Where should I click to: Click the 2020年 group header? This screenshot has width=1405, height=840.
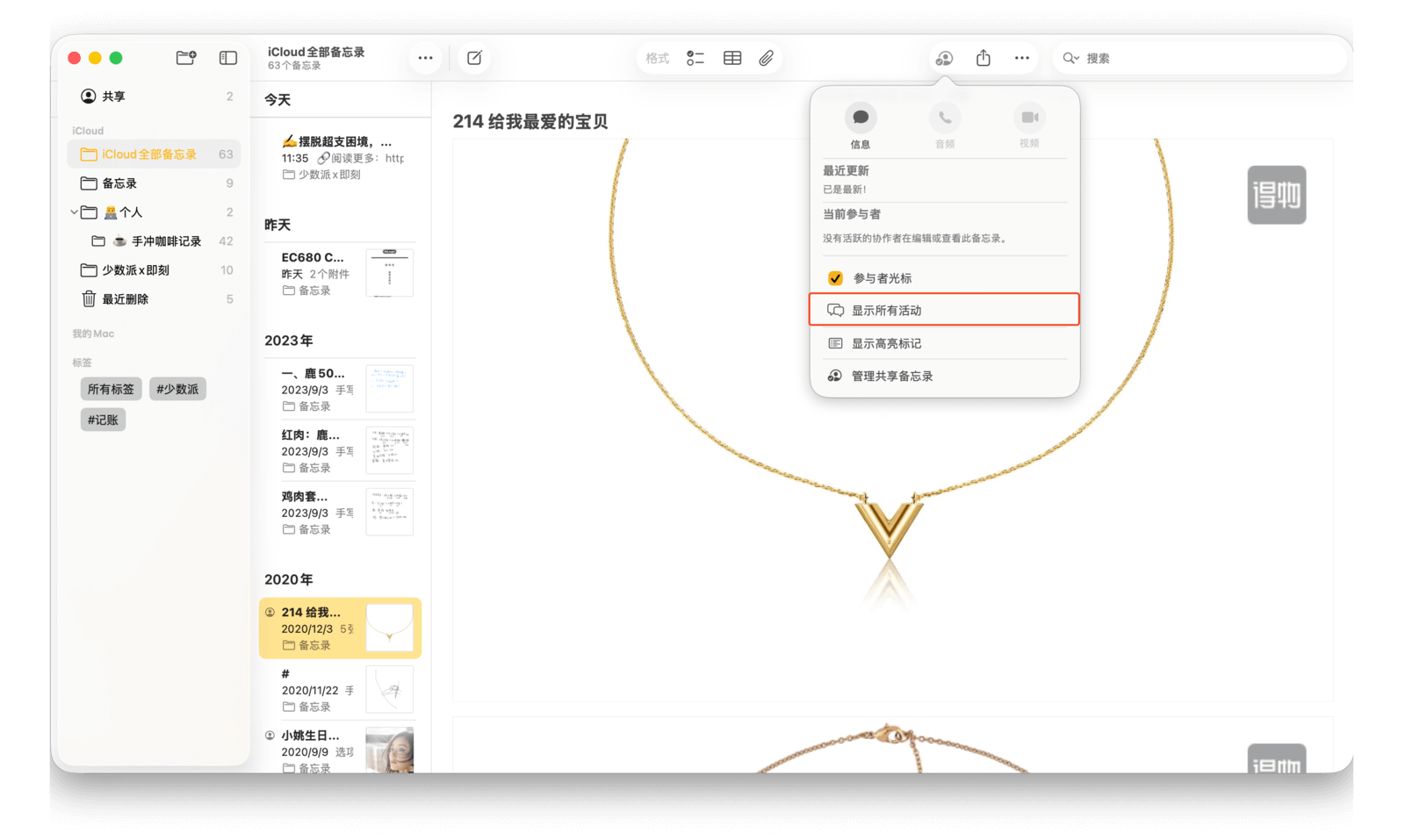click(x=289, y=579)
